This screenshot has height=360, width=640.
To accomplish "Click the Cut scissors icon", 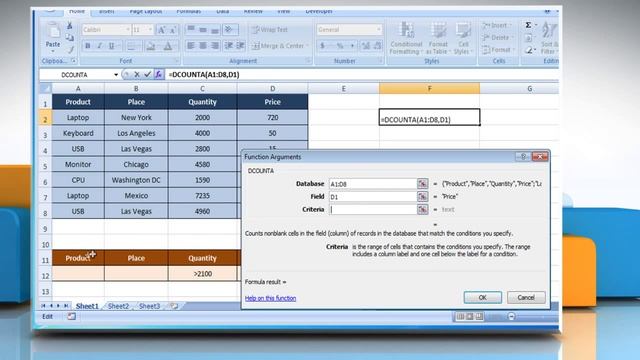I will (x=70, y=25).
